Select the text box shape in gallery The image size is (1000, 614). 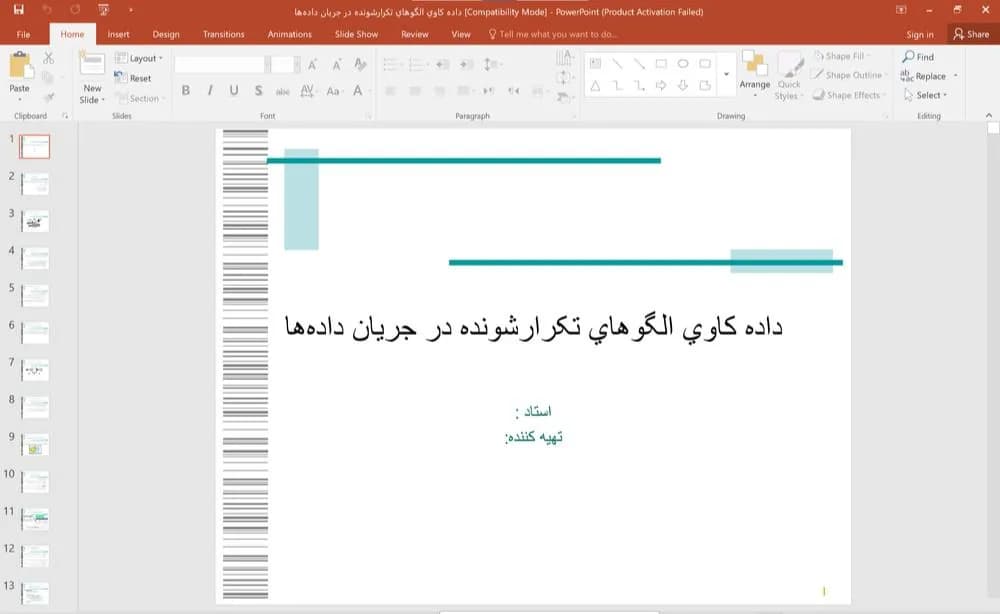tap(595, 64)
